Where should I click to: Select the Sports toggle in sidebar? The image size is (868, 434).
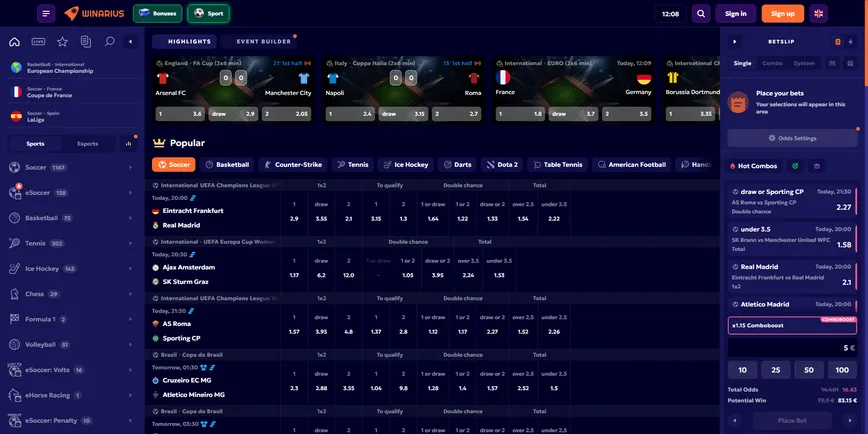coord(35,144)
